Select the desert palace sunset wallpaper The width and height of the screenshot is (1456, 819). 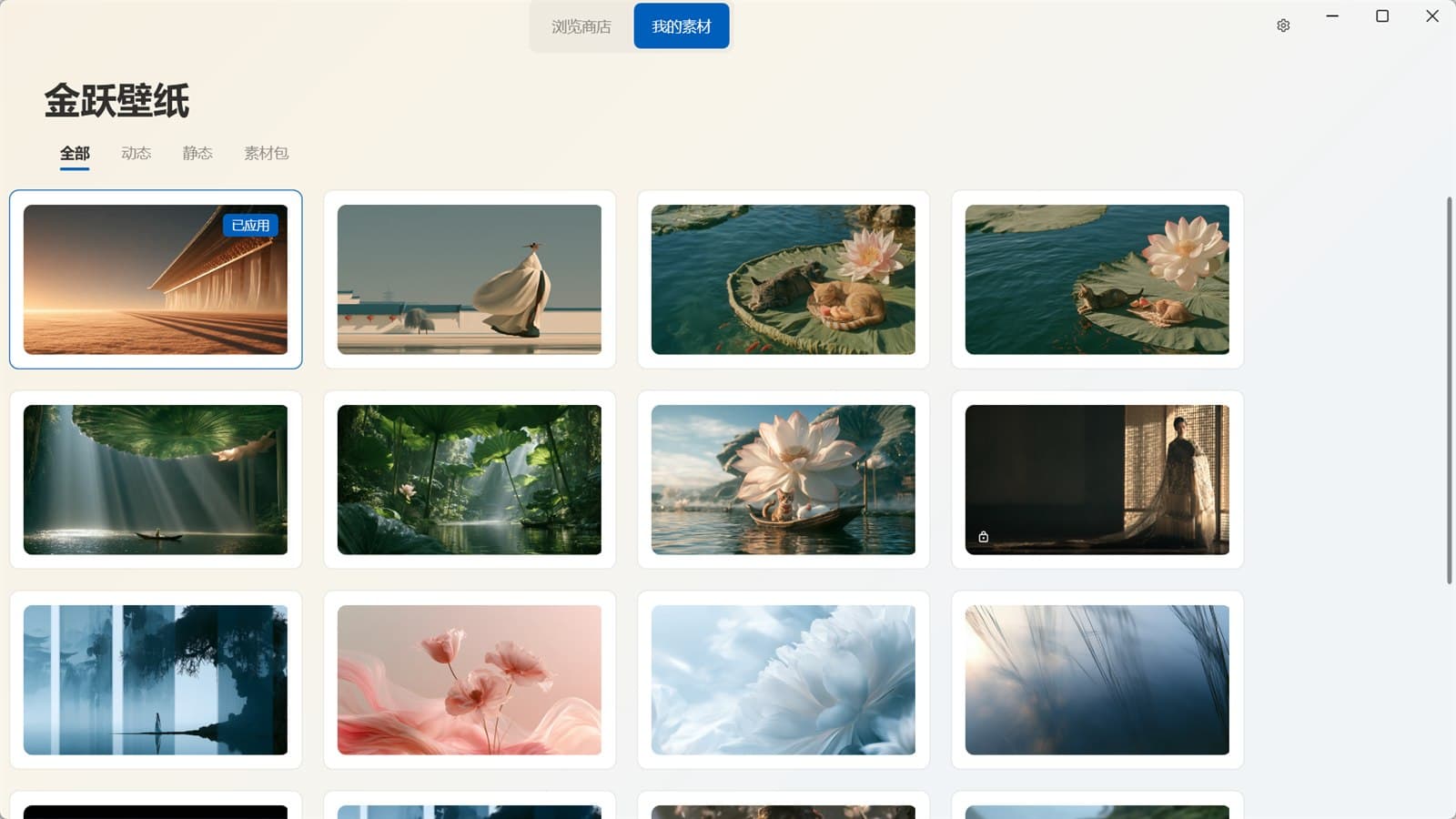(x=156, y=279)
